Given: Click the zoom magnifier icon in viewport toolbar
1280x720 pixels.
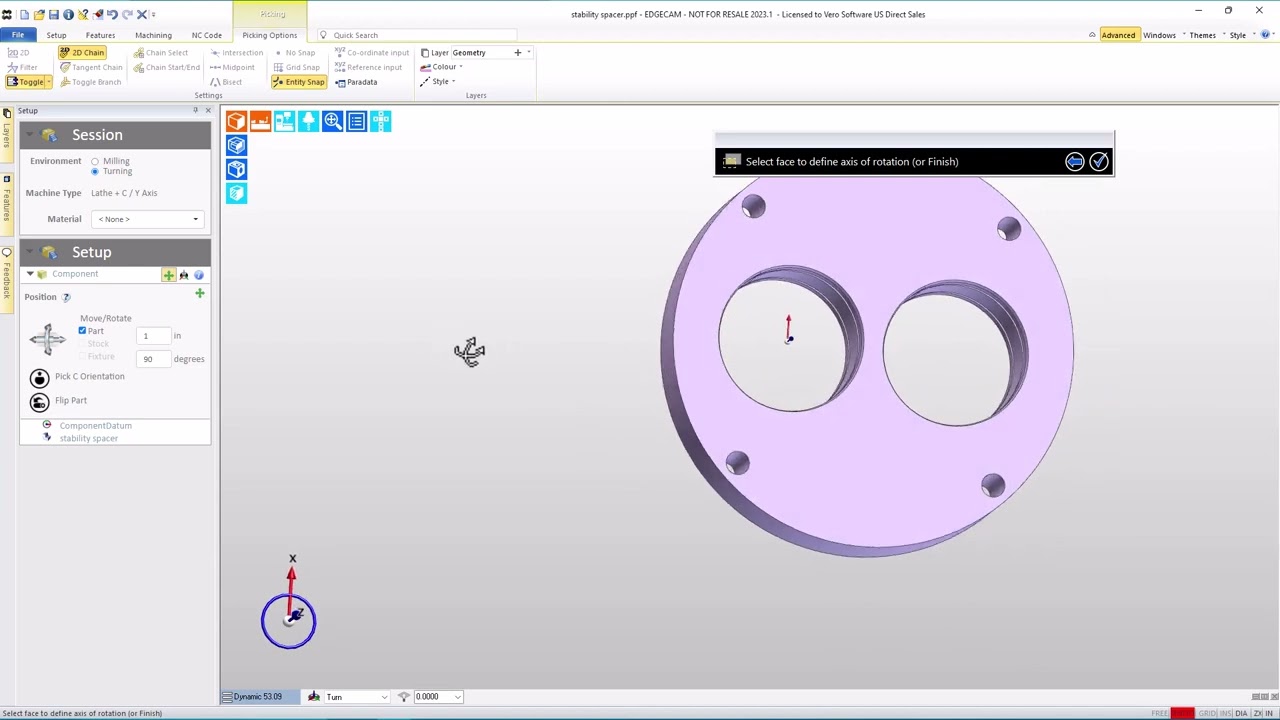Looking at the screenshot, I should 332,121.
